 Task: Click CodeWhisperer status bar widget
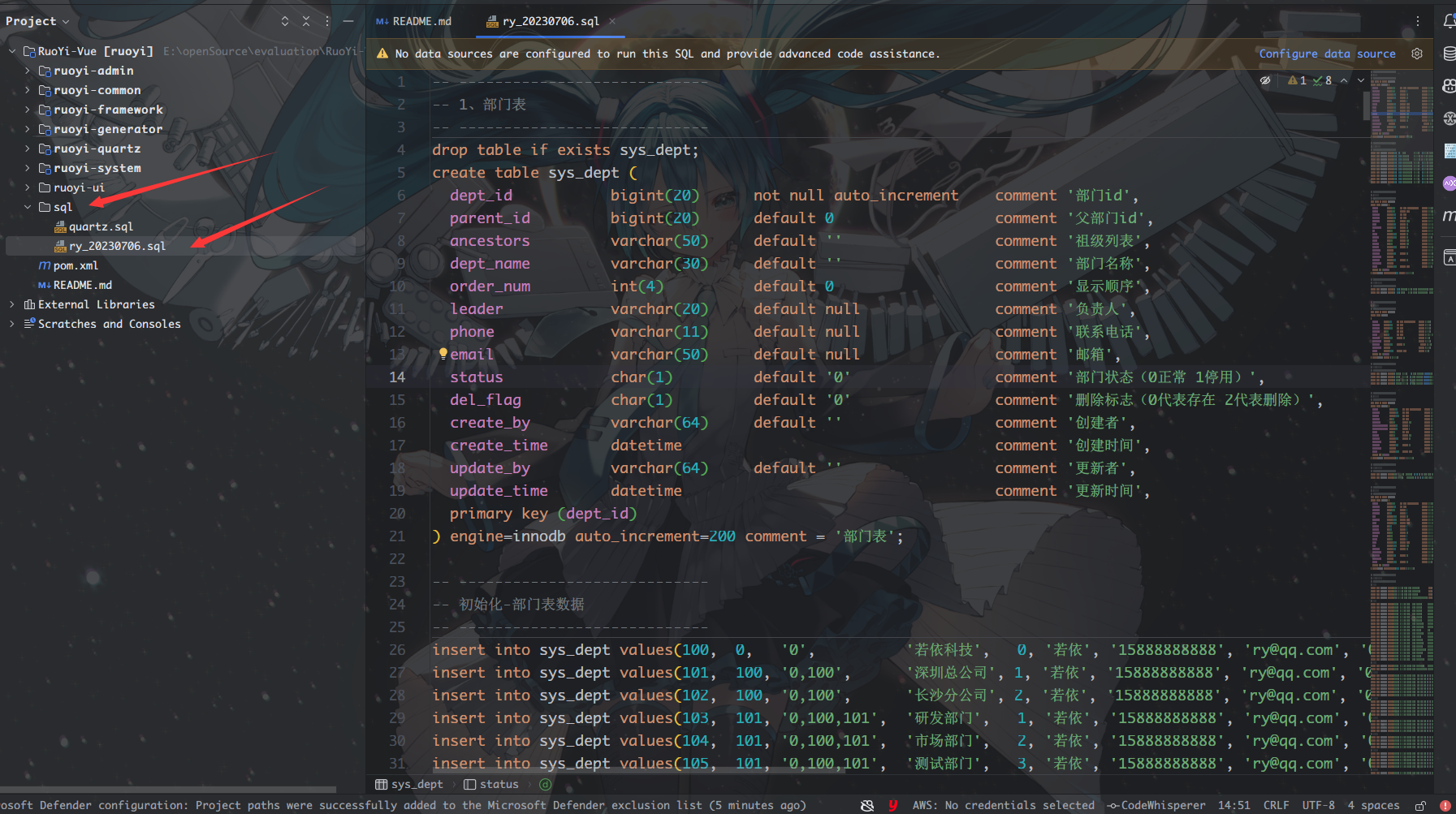pos(1156,805)
